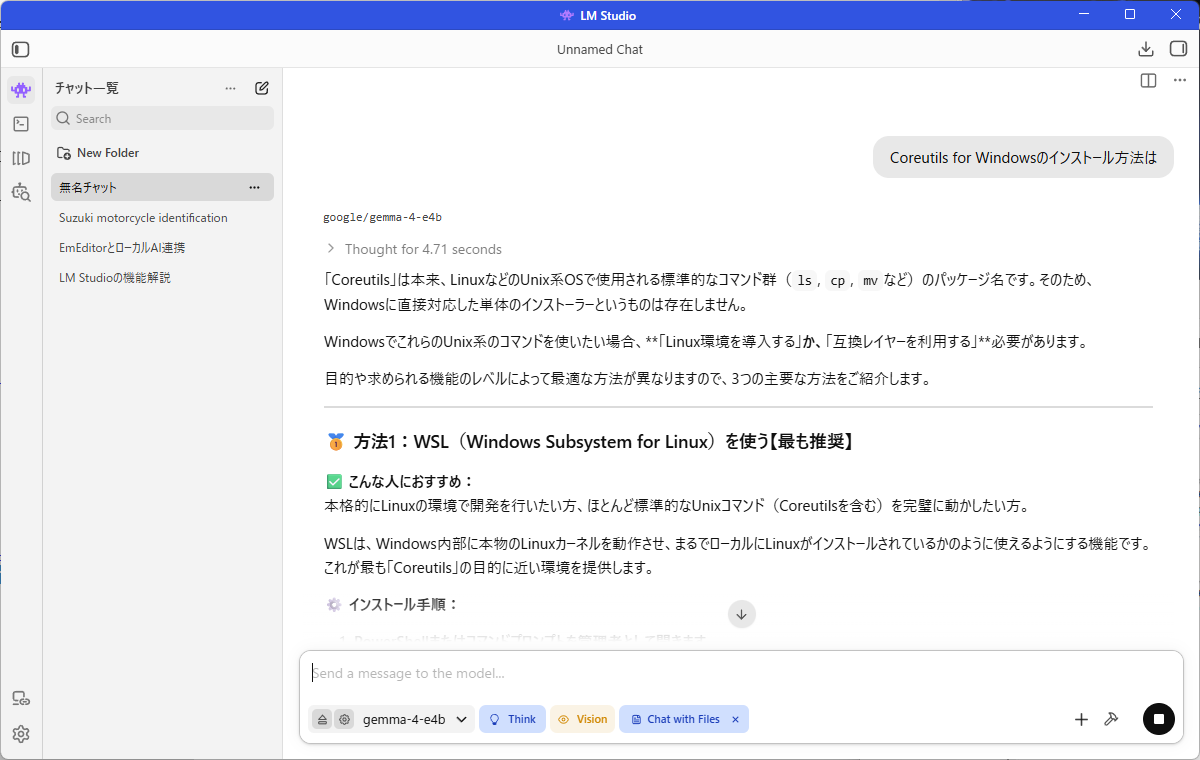Expand the Thought for 4.71 seconds section
Image resolution: width=1200 pixels, height=760 pixels.
pyautogui.click(x=414, y=249)
